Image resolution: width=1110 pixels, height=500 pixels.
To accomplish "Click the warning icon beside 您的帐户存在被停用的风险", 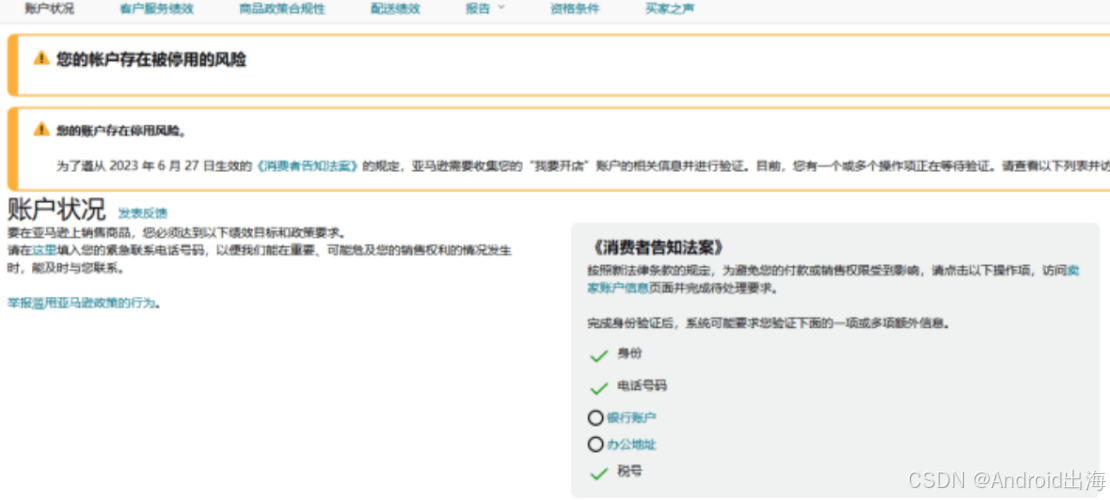I will tap(42, 59).
